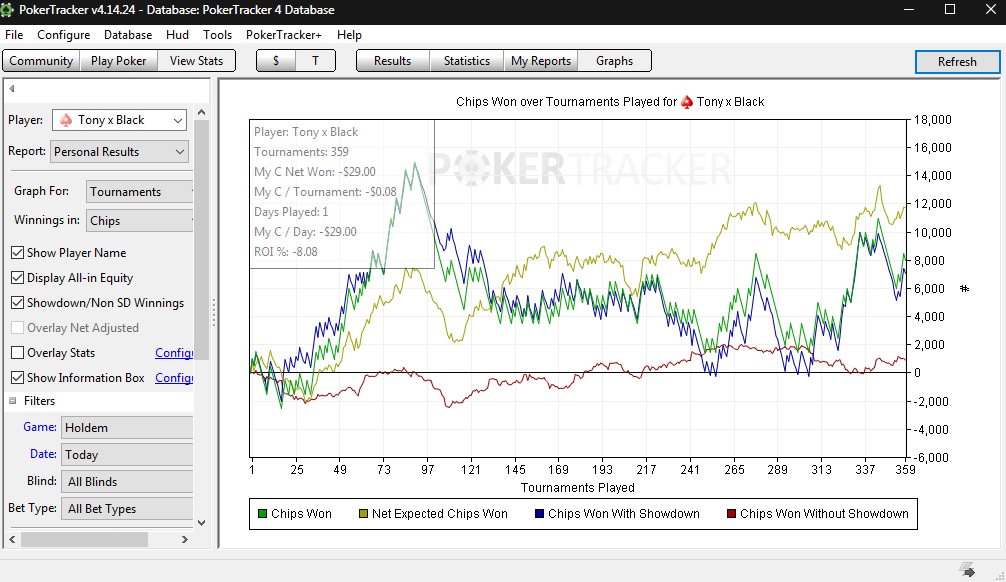The image size is (1006, 582).
Task: Maximize the PokerTracker window
Action: 950,10
